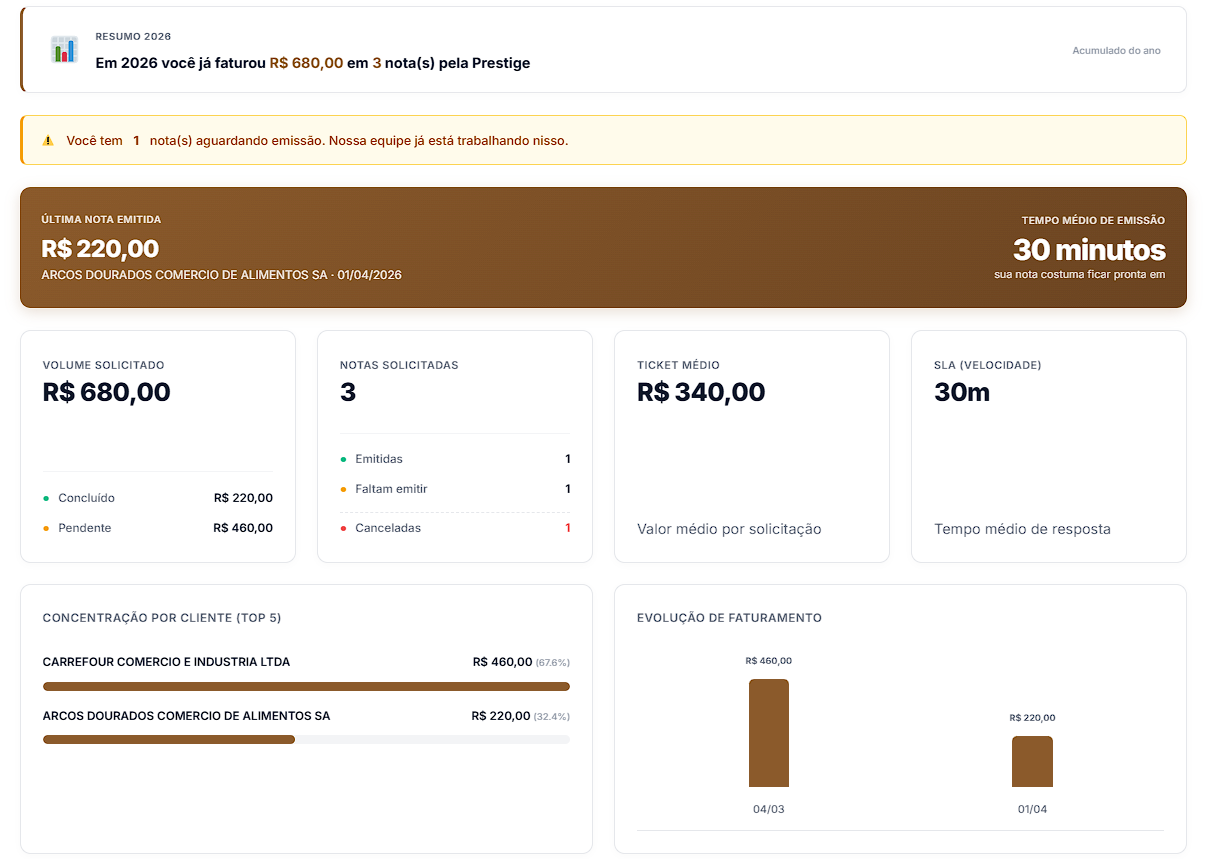The height and width of the screenshot is (859, 1207).
Task: Select the Carrefour Comercio e Industria progress bar
Action: pyautogui.click(x=306, y=687)
